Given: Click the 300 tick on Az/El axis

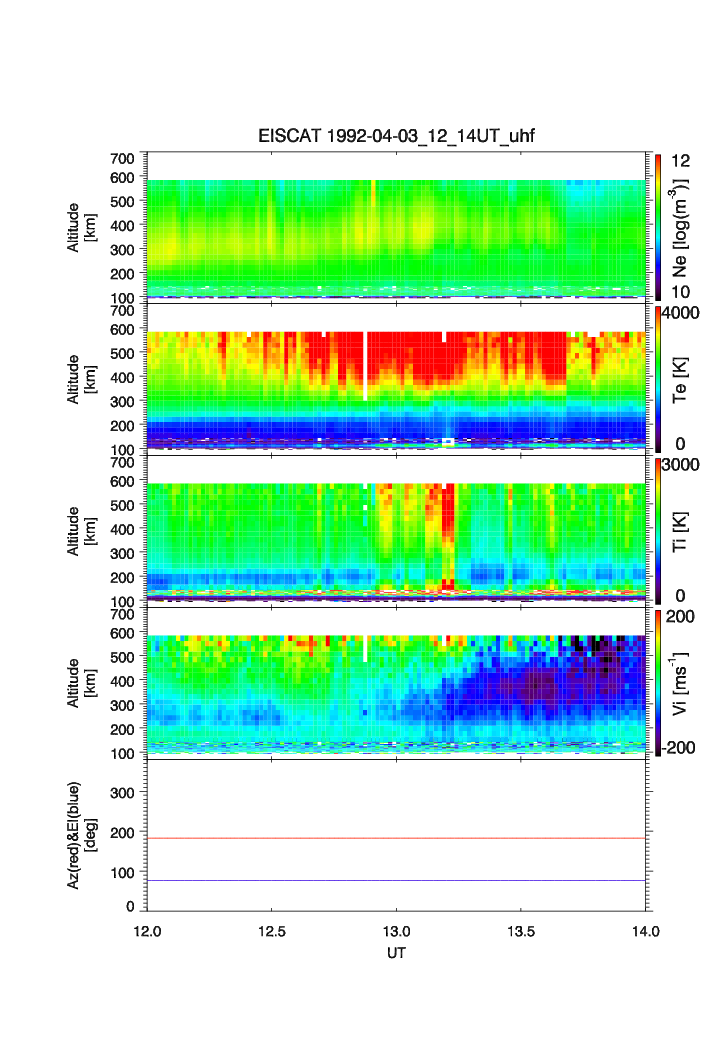Looking at the screenshot, I should [x=122, y=793].
